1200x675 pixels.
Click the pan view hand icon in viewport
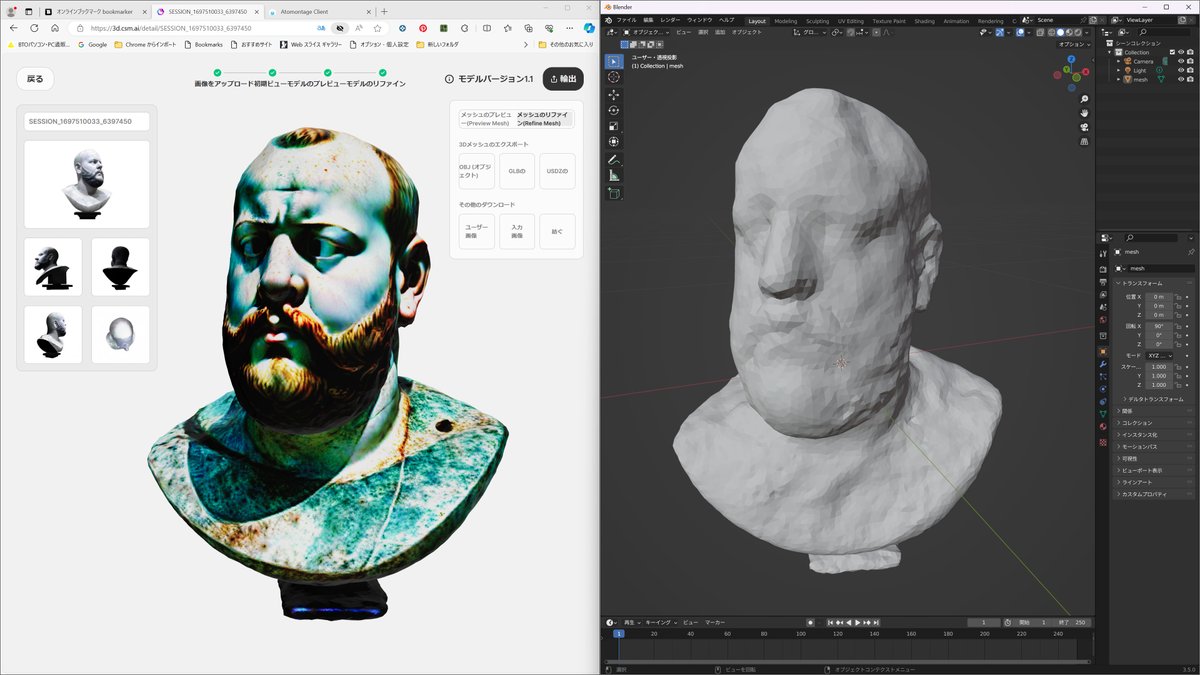pos(1085,113)
